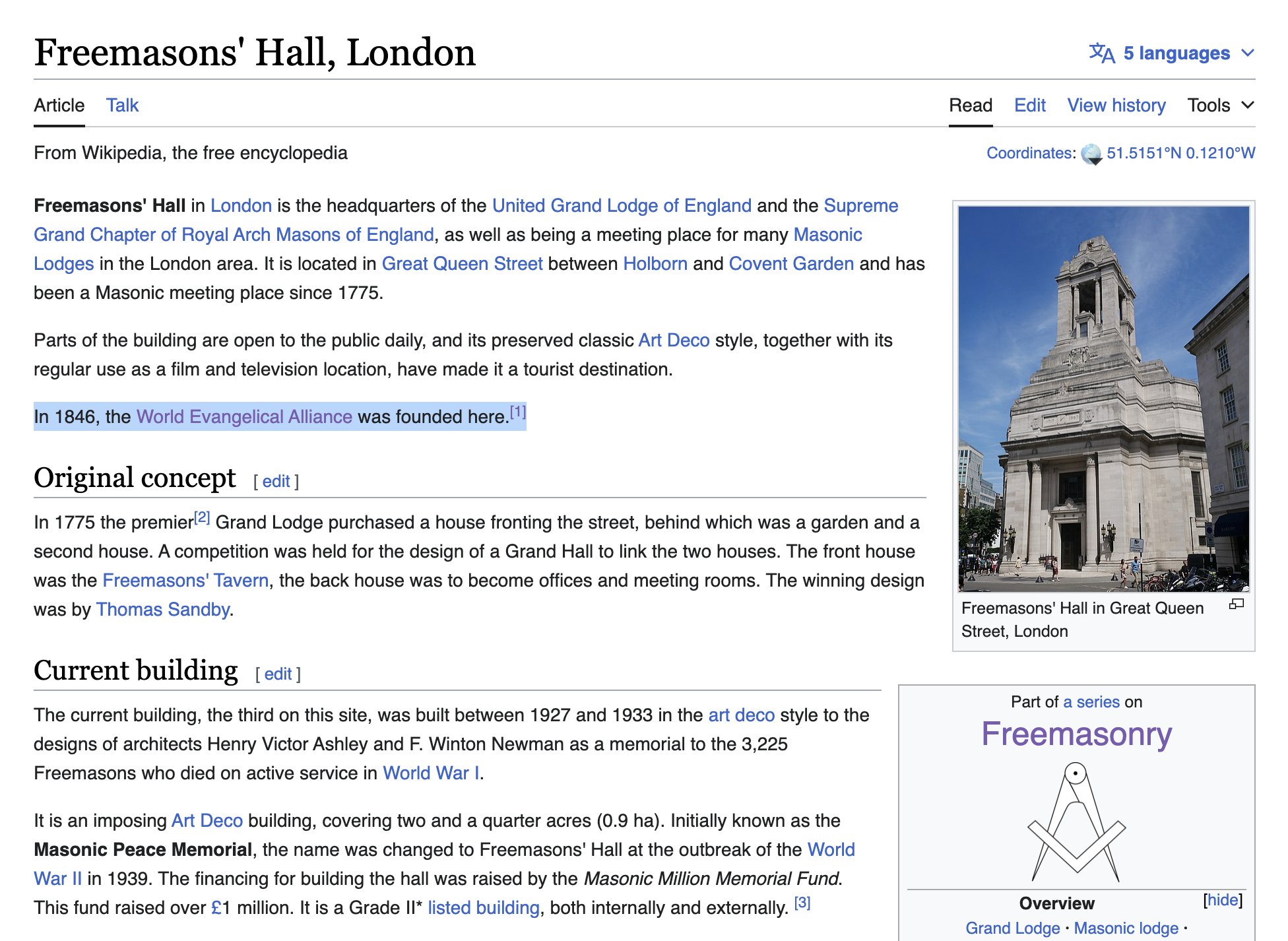
Task: Enlarge the Freemasons' Hall image via caption icon
Action: pos(1236,604)
